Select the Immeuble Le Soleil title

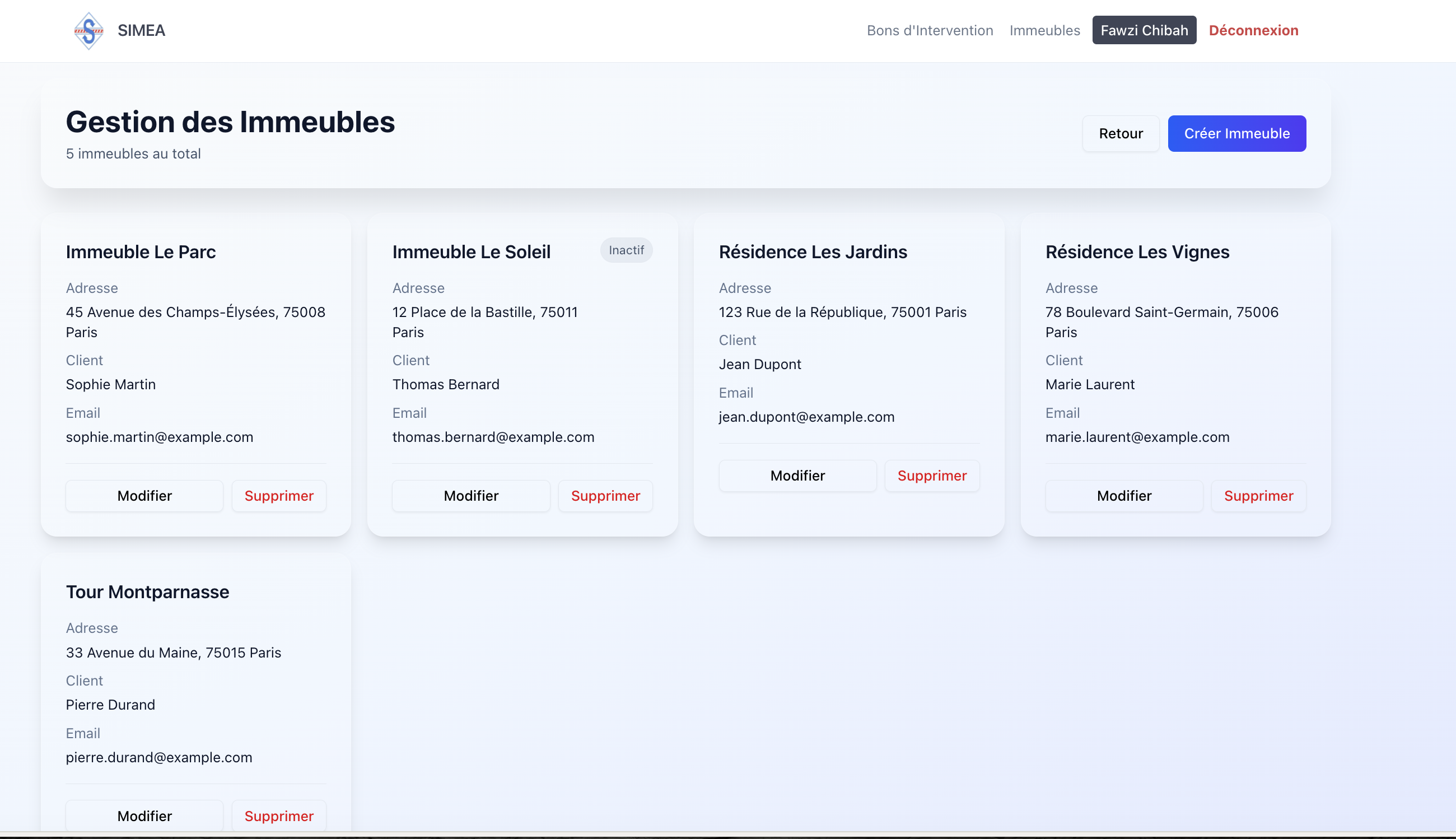pyautogui.click(x=472, y=252)
